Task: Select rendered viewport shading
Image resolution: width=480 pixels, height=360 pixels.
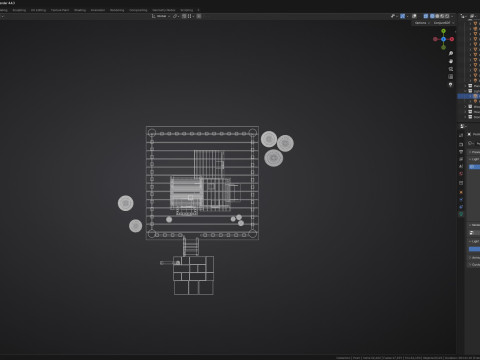Action: coord(447,16)
